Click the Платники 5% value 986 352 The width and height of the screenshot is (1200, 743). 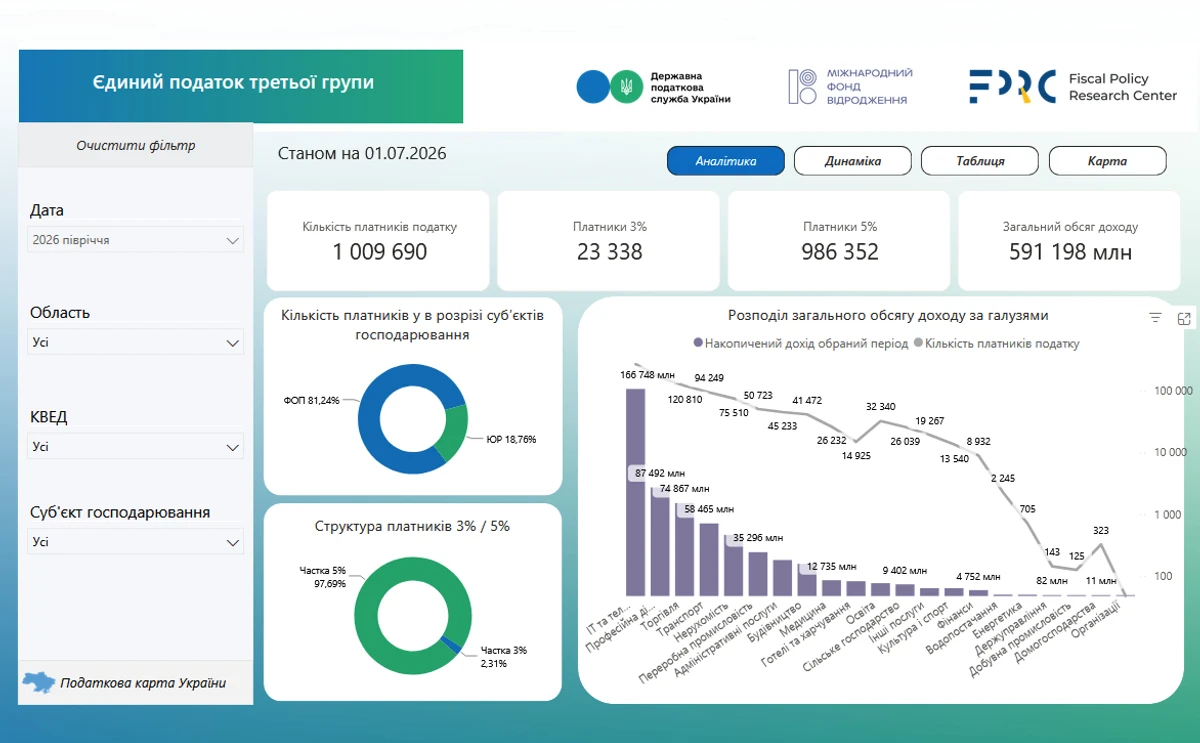click(x=839, y=252)
